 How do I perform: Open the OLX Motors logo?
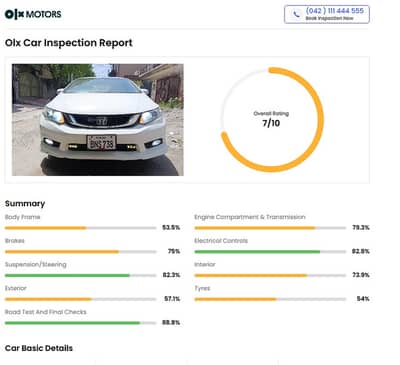(x=33, y=14)
